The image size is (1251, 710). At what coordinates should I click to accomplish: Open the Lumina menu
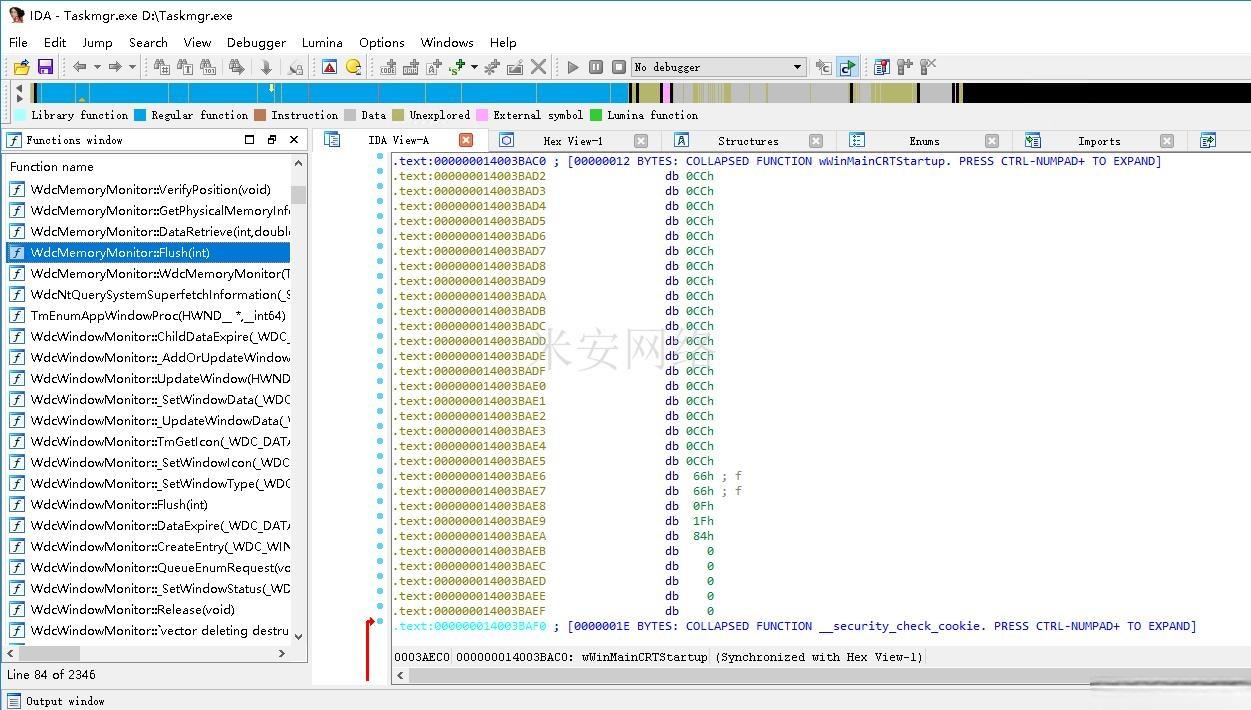(322, 42)
